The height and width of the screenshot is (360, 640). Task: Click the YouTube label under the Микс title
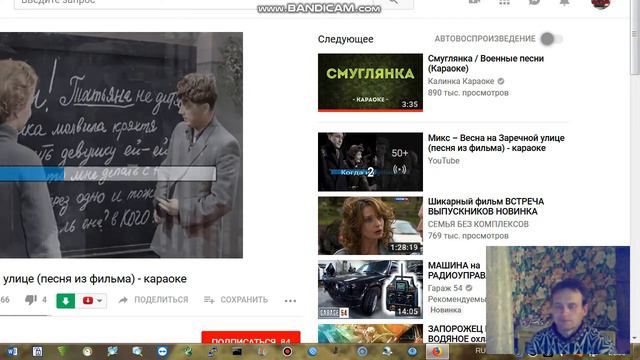click(x=444, y=161)
